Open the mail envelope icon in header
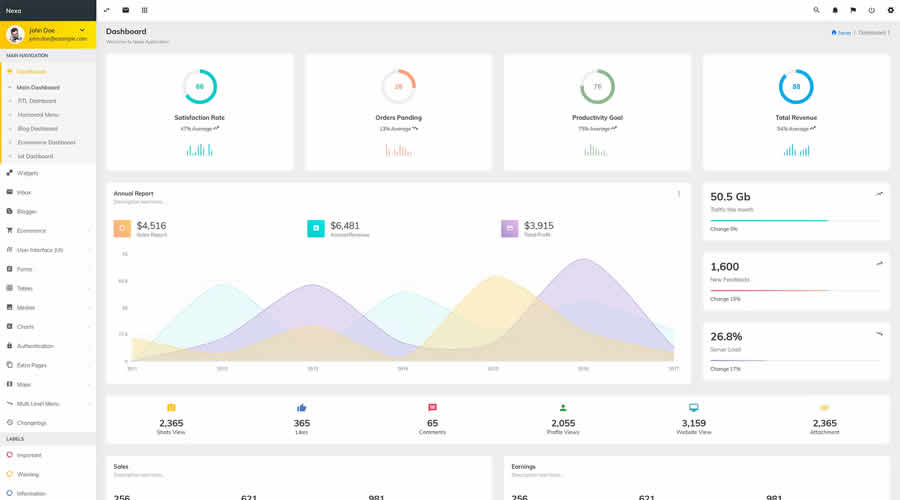This screenshot has height=500, width=900. click(125, 10)
